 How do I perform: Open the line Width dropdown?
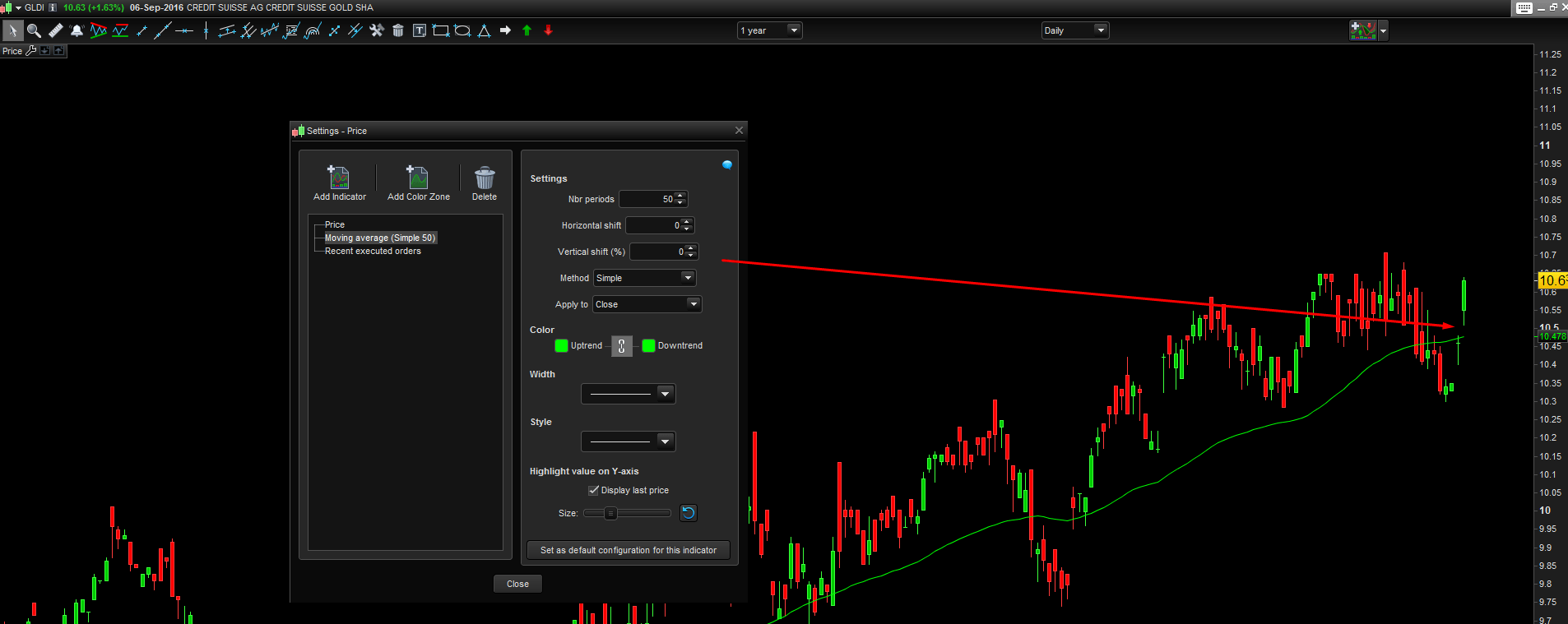pyautogui.click(x=629, y=394)
